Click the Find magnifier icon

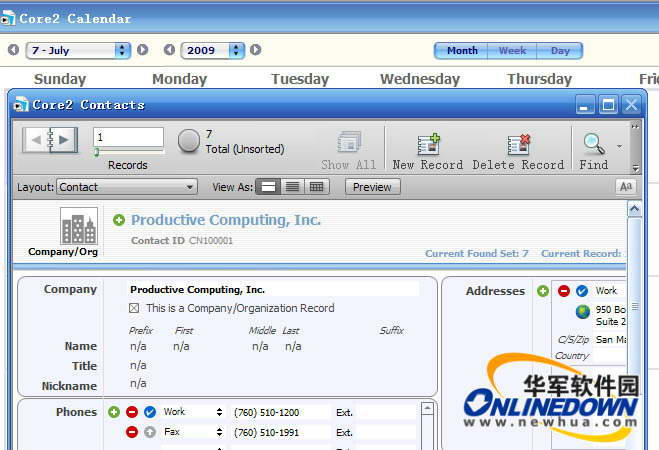click(594, 144)
